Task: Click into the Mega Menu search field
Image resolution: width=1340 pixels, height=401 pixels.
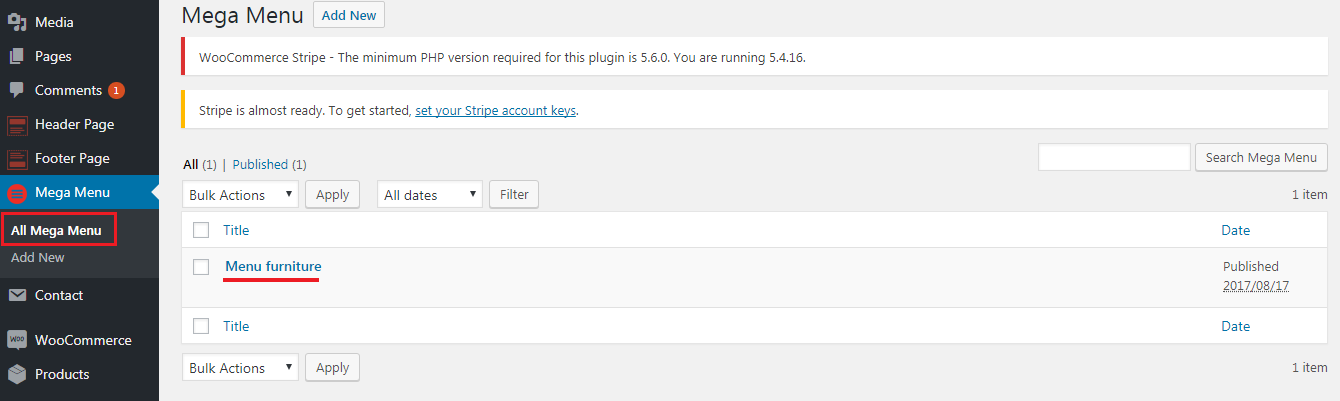Action: (1114, 157)
